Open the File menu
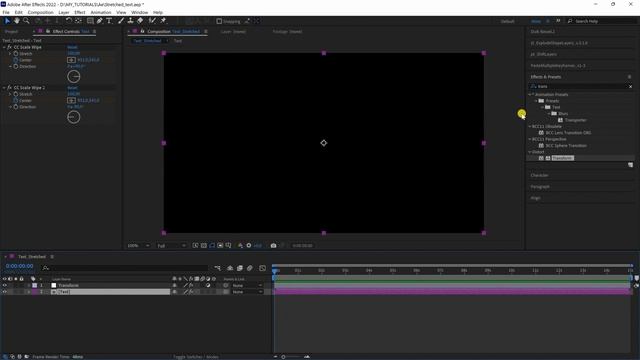Screen dimensions: 640x360 click(6, 12)
